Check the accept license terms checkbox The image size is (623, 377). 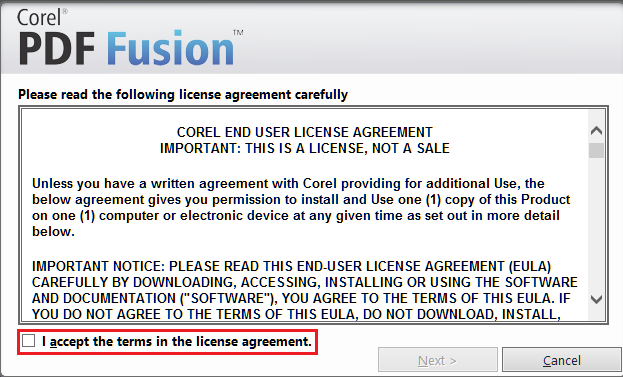(29, 341)
